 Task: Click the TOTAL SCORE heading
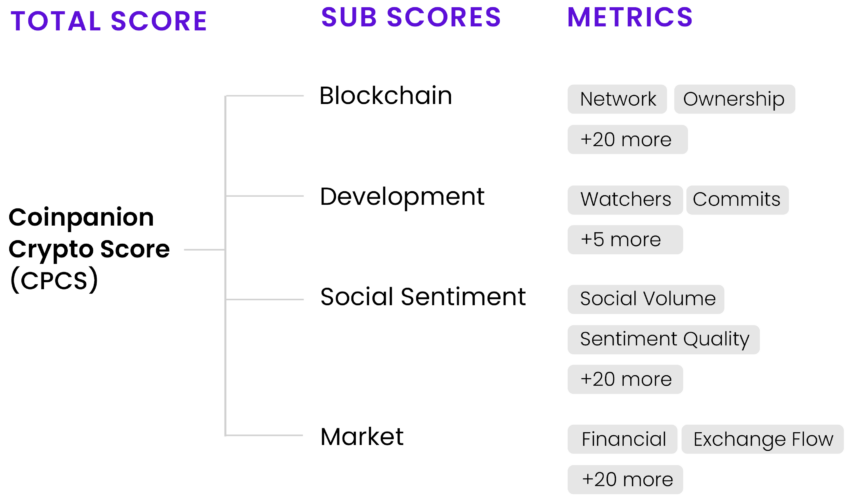coord(109,21)
